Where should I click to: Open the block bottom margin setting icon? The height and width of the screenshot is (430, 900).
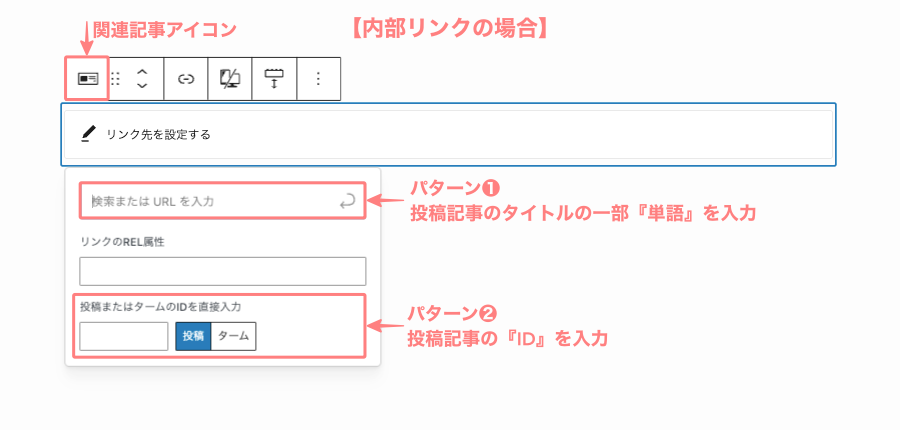pyautogui.click(x=274, y=79)
